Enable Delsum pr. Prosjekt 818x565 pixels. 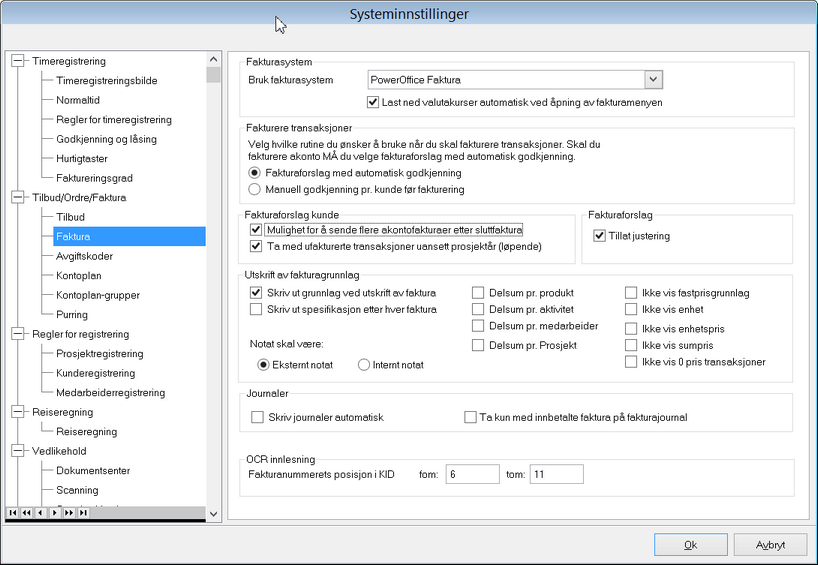(x=478, y=345)
